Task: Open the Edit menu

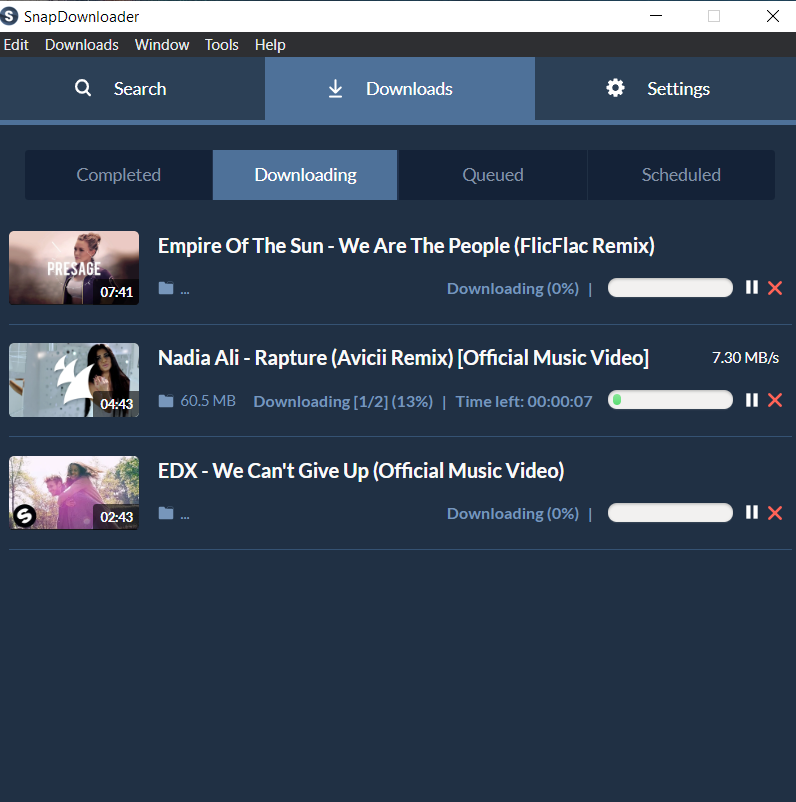Action: pos(16,45)
